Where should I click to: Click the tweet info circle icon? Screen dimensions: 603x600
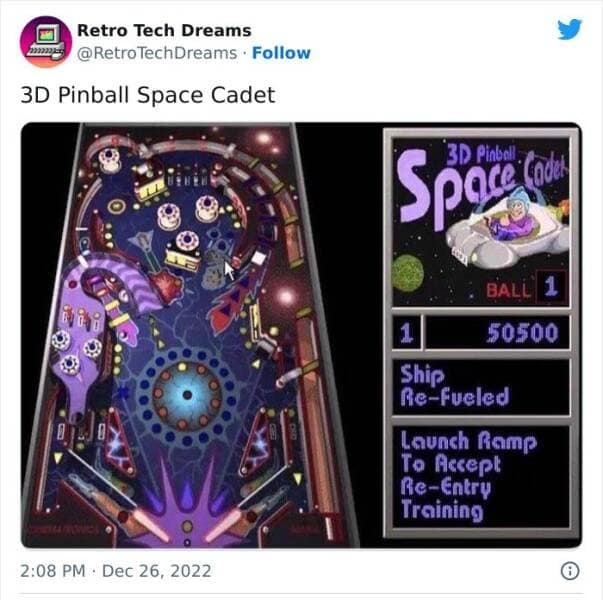(570, 571)
